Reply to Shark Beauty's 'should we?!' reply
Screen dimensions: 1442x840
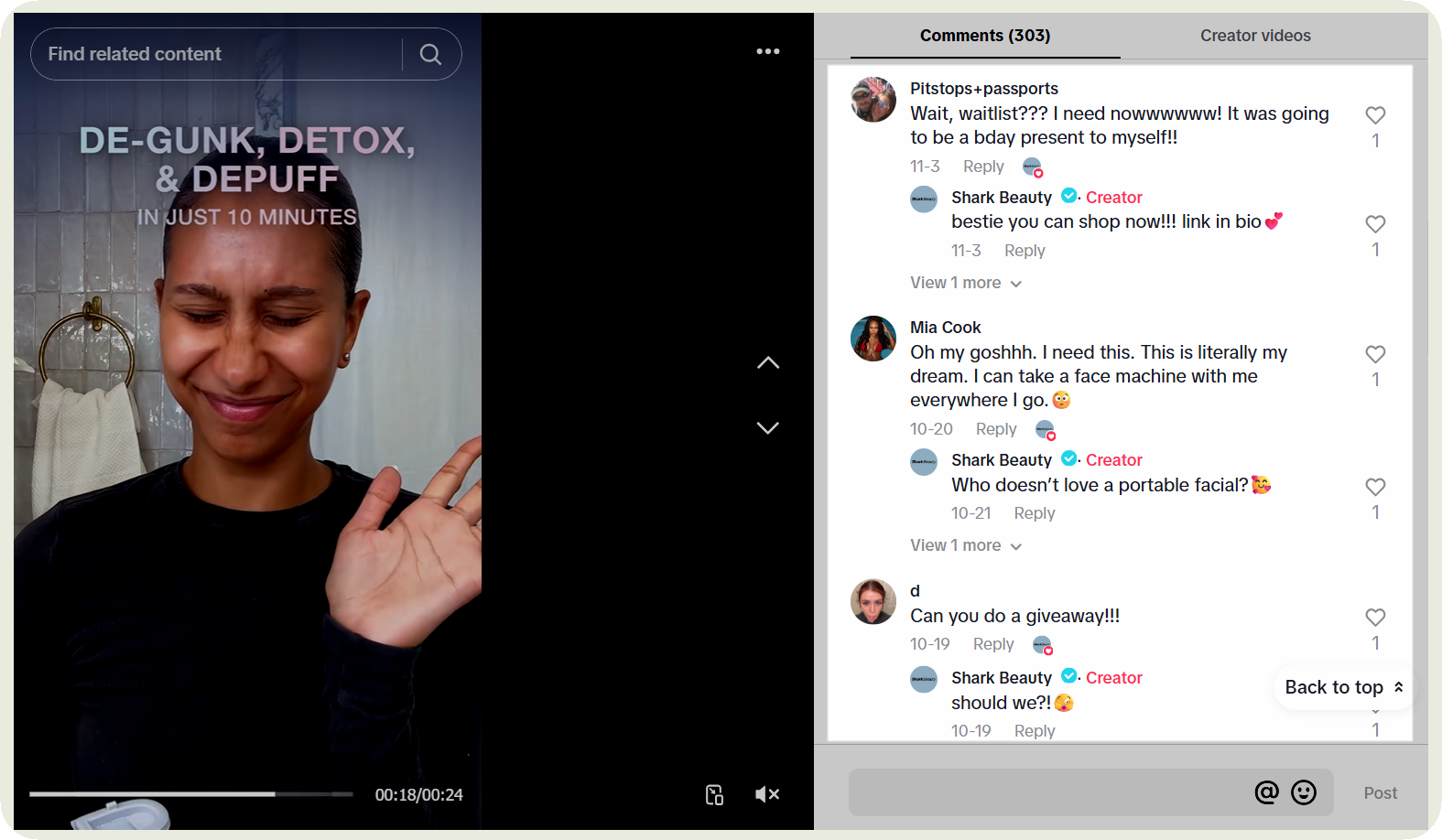[x=1035, y=731]
